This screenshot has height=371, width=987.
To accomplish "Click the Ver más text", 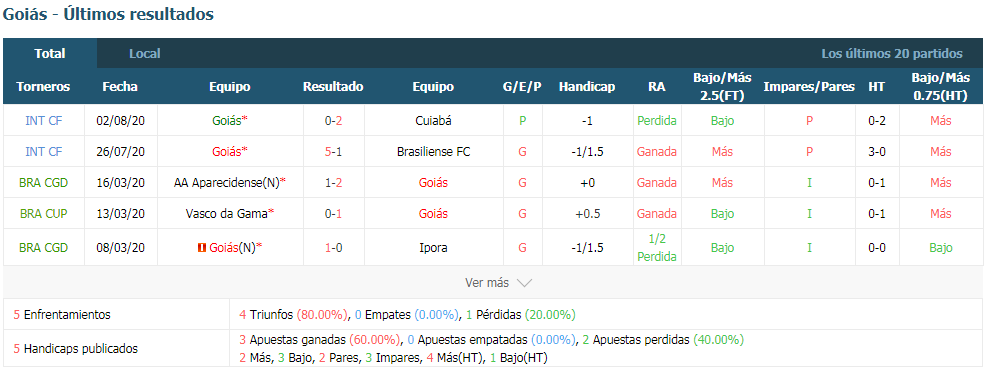I will pyautogui.click(x=487, y=283).
